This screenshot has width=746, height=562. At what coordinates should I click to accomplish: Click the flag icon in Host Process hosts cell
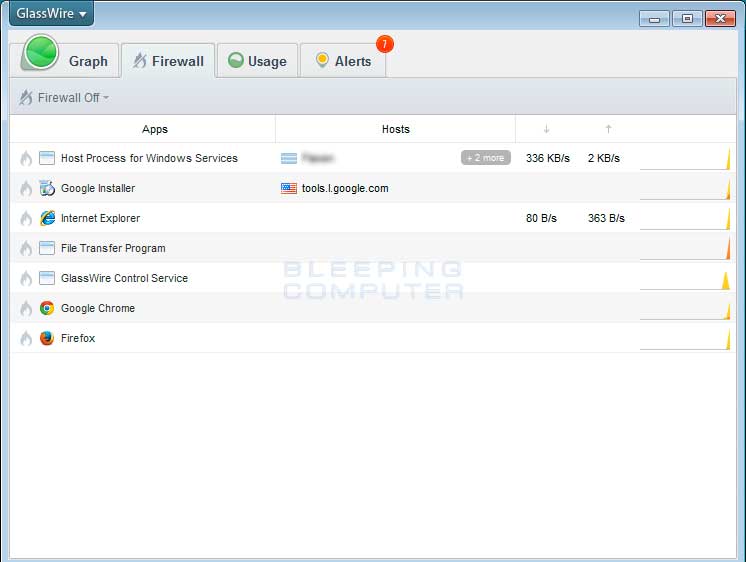(x=289, y=158)
